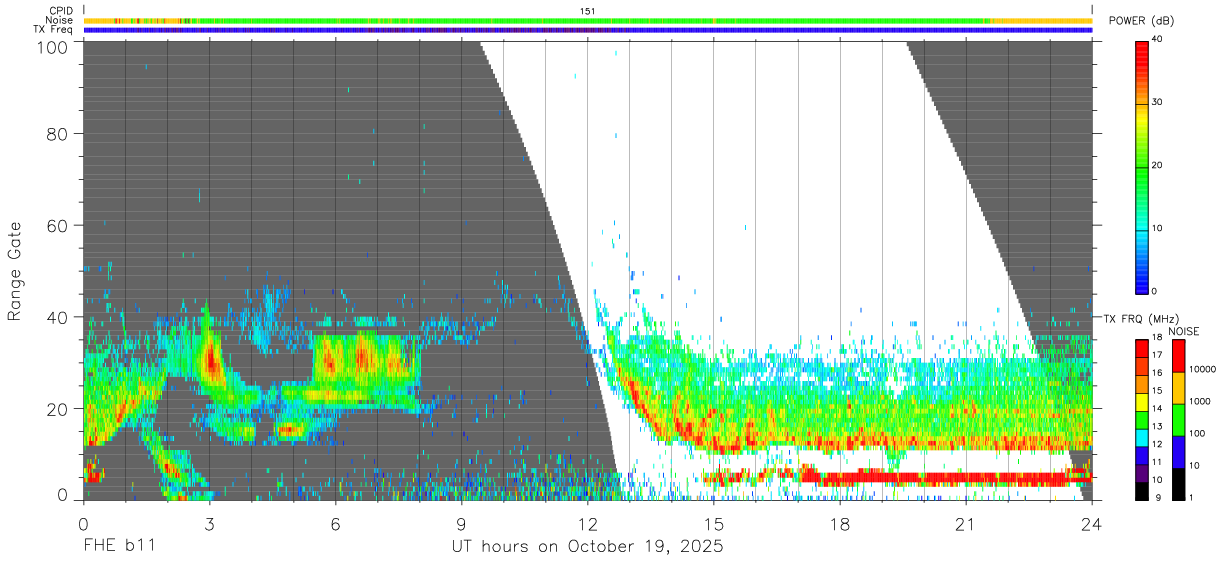The height and width of the screenshot is (567, 1228).
Task: Click the x-axis tick label '15'
Action: coord(713,524)
